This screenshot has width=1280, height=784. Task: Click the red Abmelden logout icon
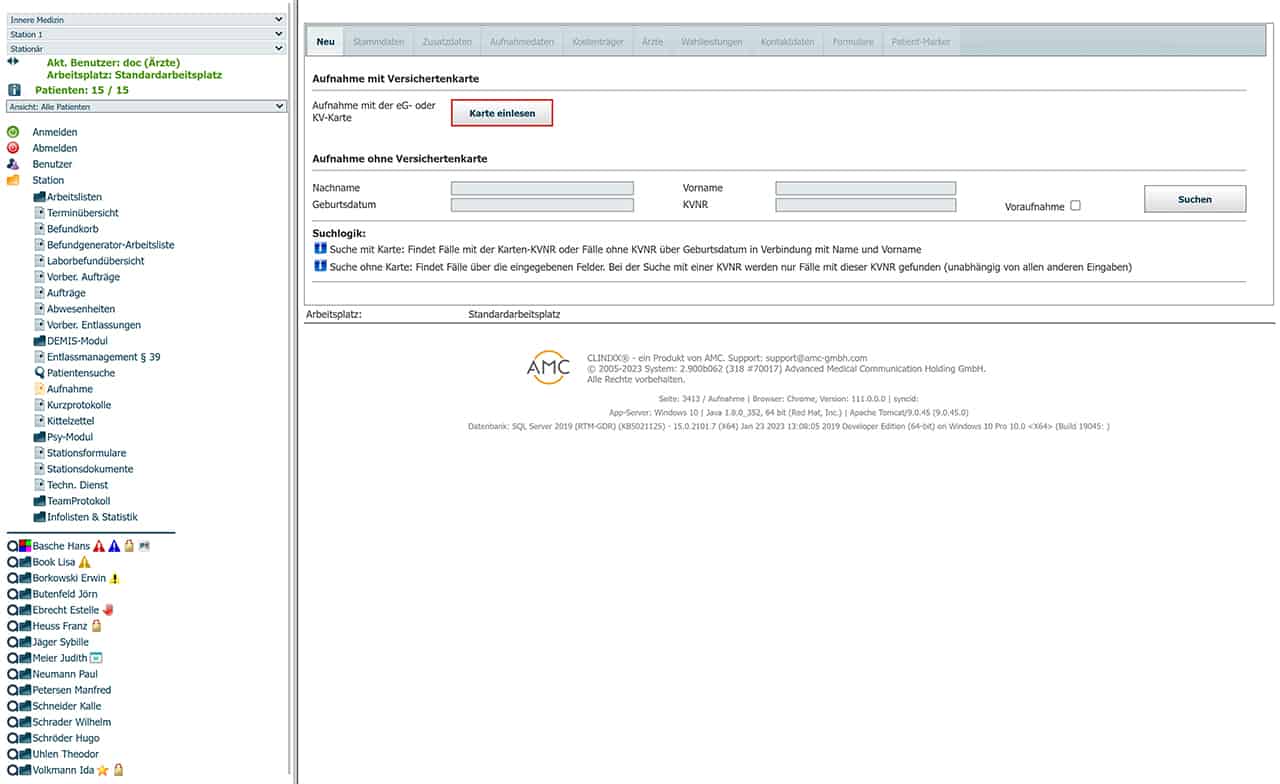13,148
